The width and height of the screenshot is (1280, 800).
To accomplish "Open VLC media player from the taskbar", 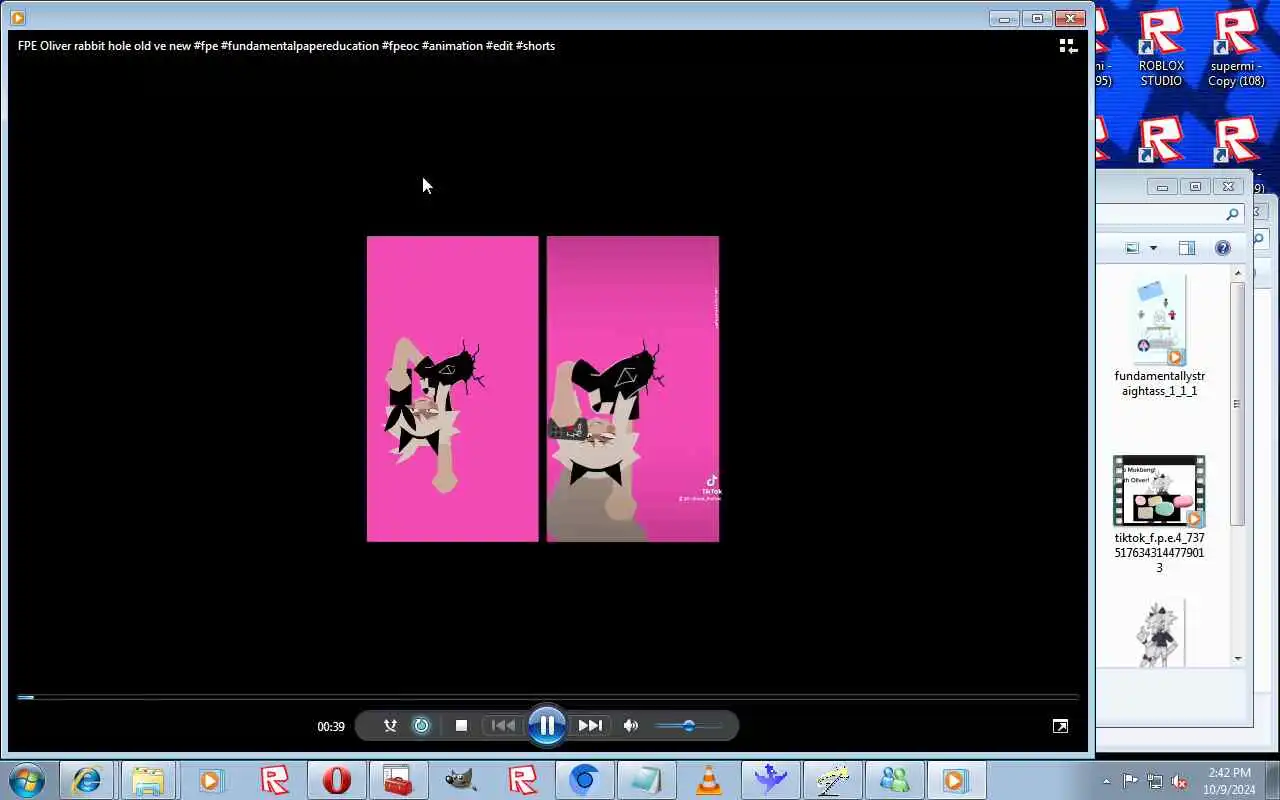I will pyautogui.click(x=708, y=780).
